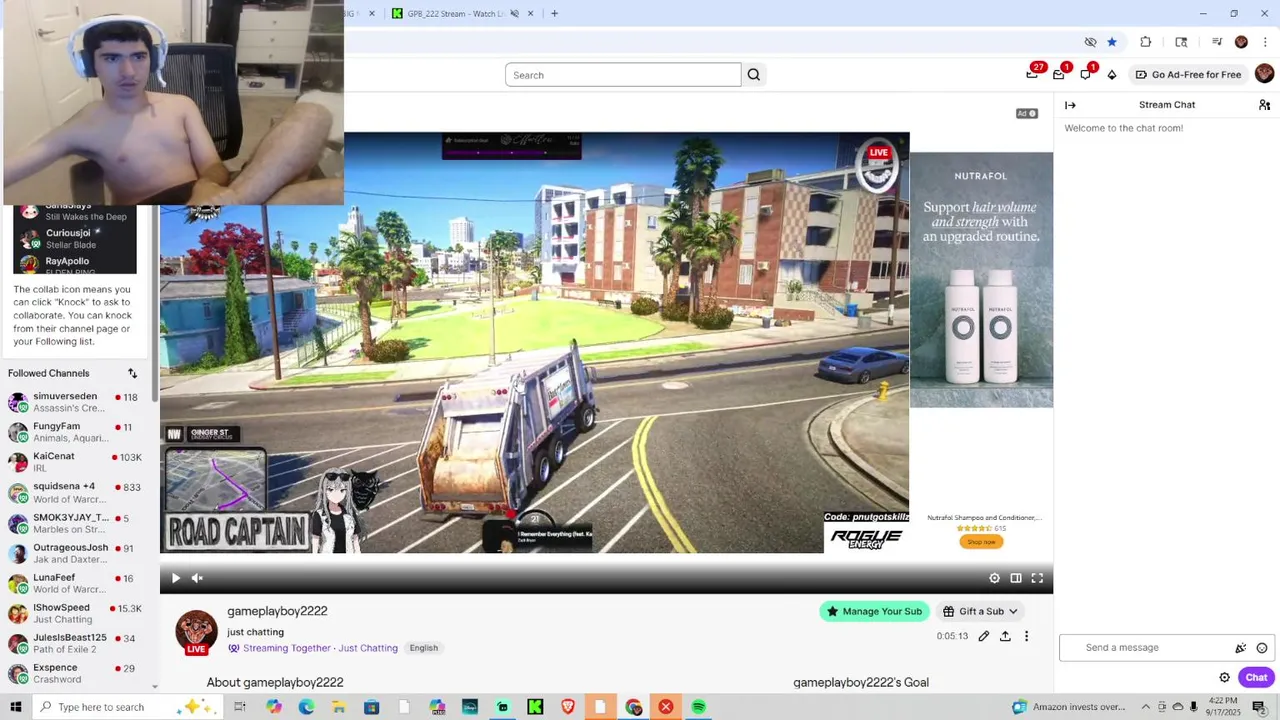Image resolution: width=1280 pixels, height=720 pixels.
Task: Open the Windows Start menu
Action: click(x=15, y=707)
